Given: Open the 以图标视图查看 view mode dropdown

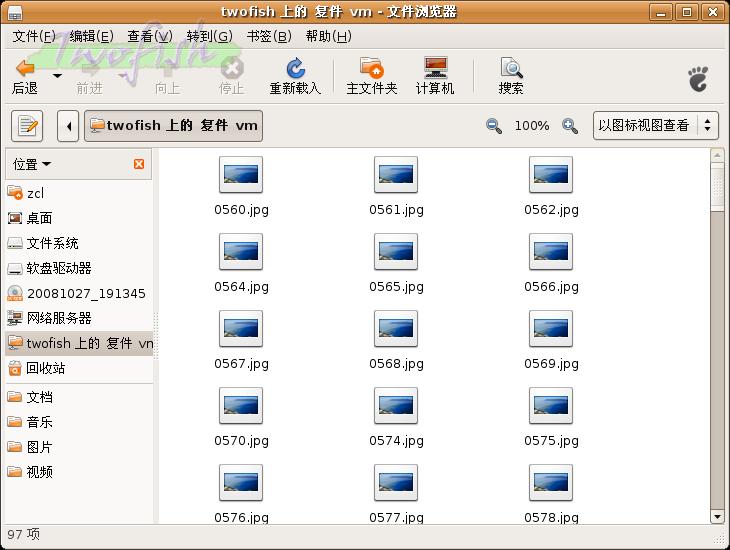Looking at the screenshot, I should [656, 125].
